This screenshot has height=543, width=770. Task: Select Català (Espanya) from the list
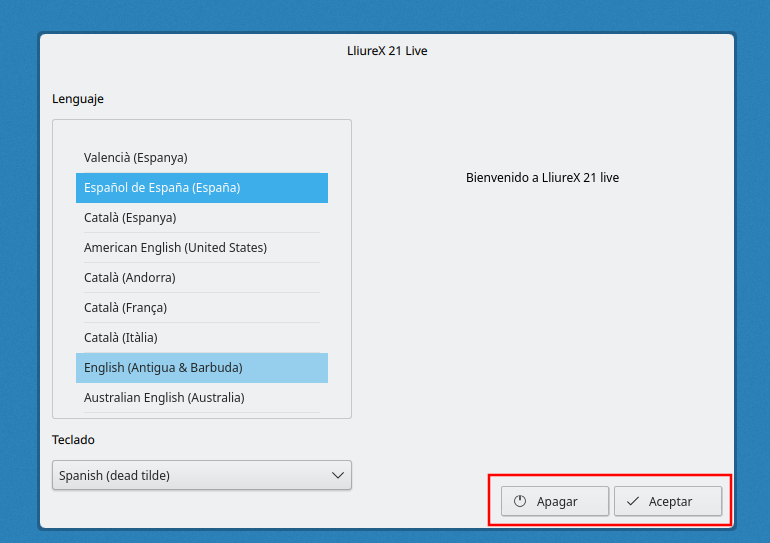tap(130, 217)
